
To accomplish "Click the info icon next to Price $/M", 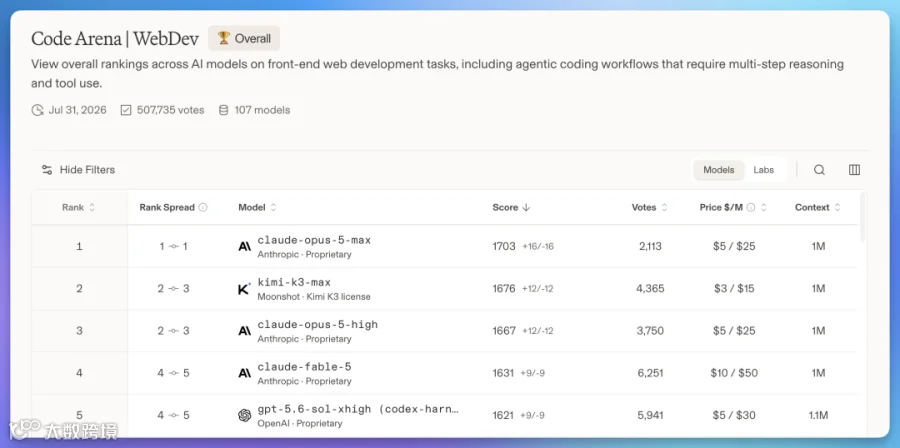I will (751, 208).
